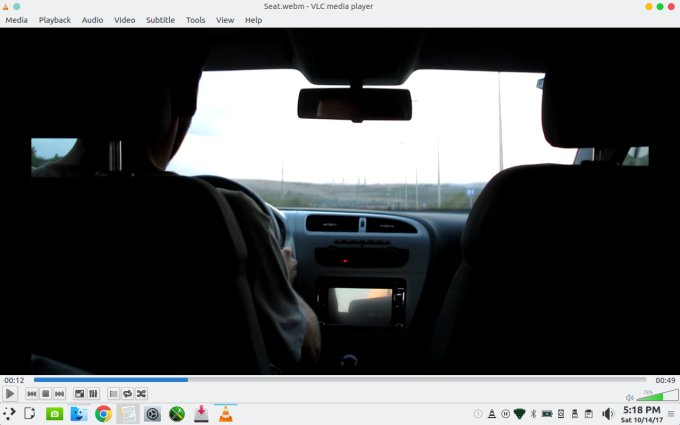The width and height of the screenshot is (680, 425).
Task: Open the application launcher in the taskbar
Action: (x=9, y=414)
